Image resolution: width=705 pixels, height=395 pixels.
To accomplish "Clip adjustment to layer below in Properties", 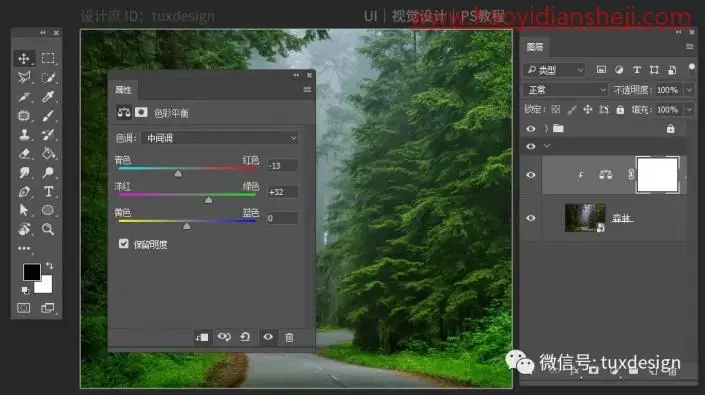I will click(x=202, y=337).
